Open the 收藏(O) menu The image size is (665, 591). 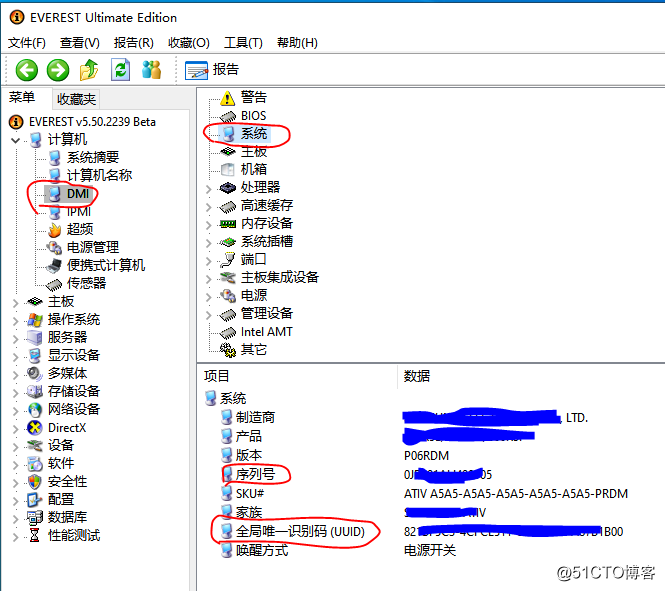click(x=189, y=43)
